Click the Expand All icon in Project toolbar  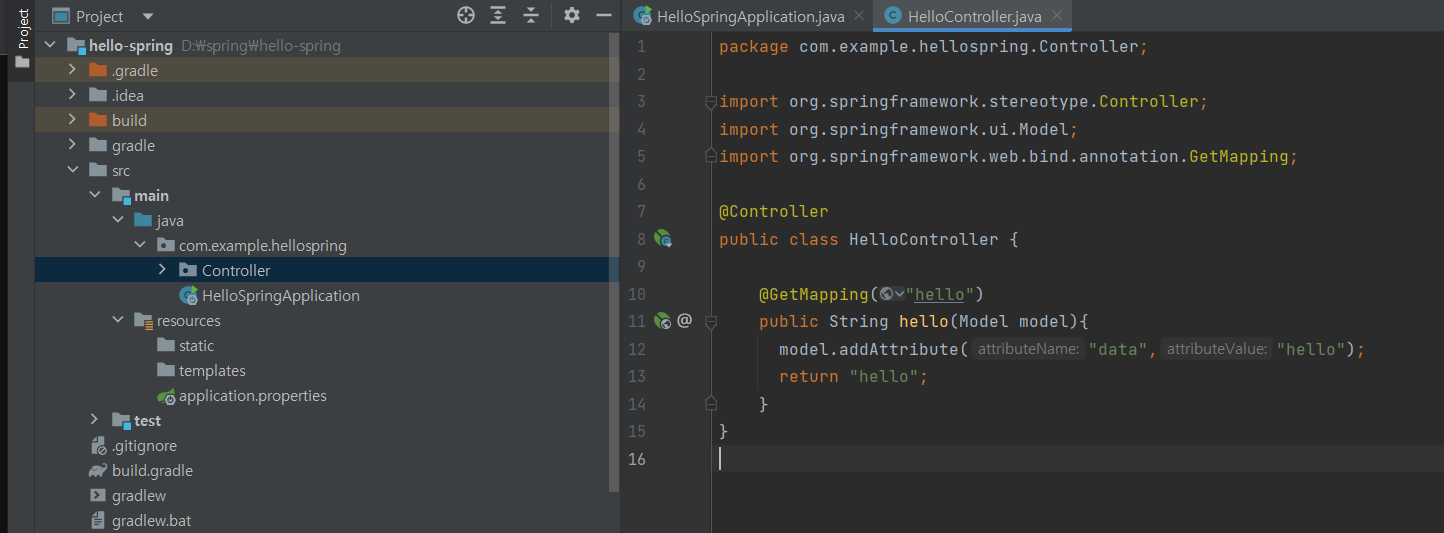pos(498,15)
